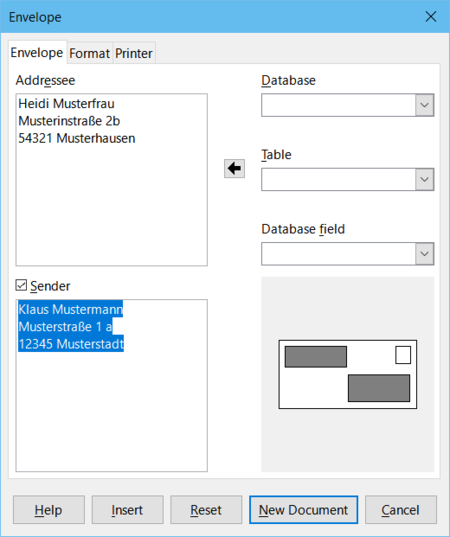Open the Table dropdown arrow
This screenshot has height=537, width=450.
(x=424, y=179)
